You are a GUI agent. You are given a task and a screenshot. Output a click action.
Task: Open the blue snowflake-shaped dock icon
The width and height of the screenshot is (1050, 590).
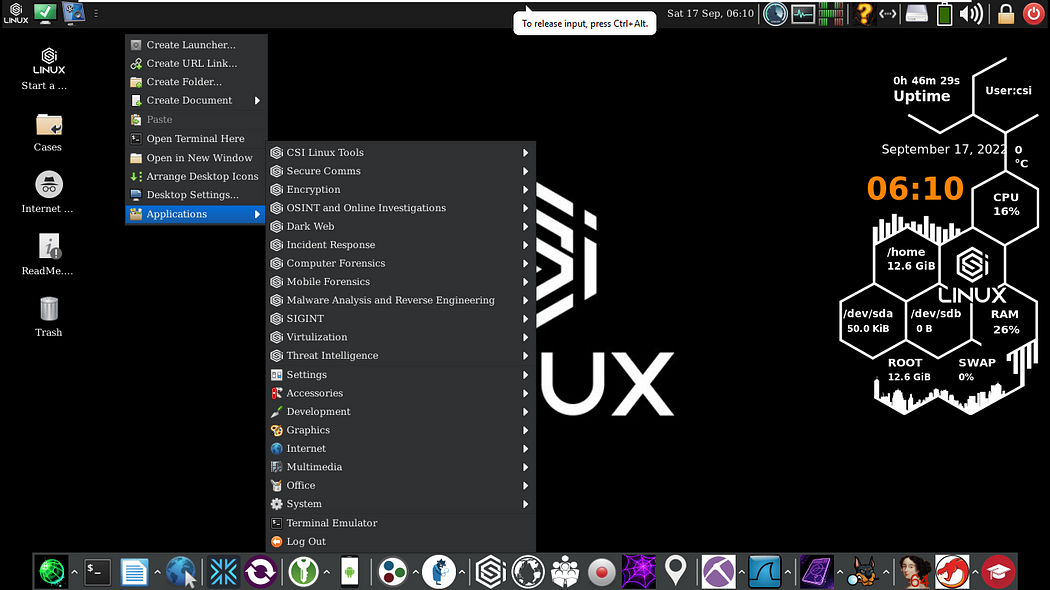224,573
